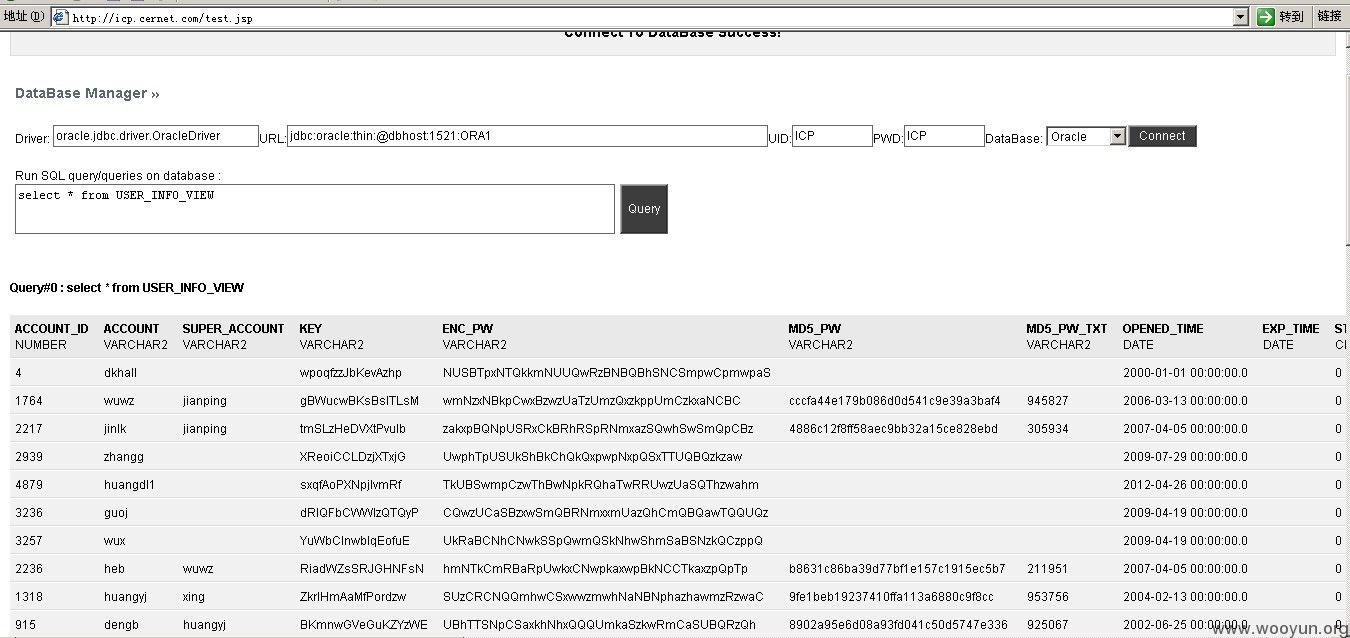Click account ID cell '2939'

point(29,457)
